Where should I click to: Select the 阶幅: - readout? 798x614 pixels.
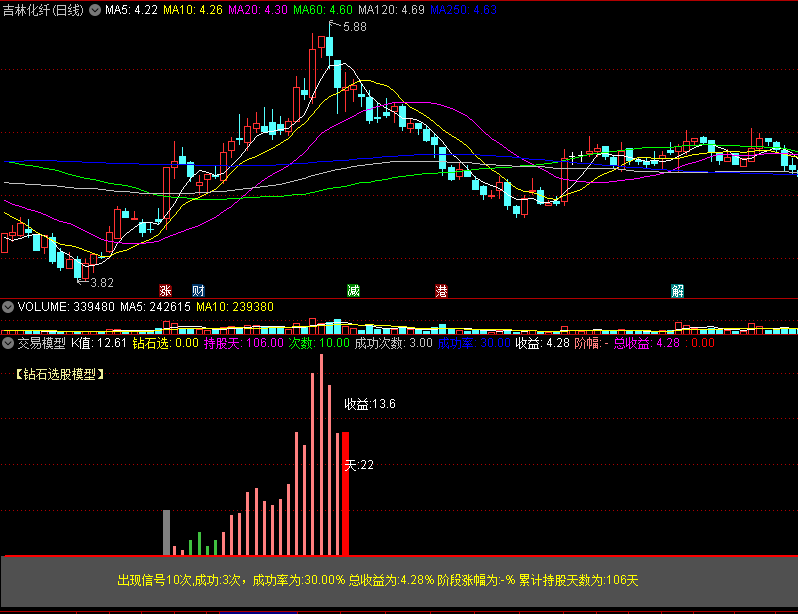point(591,343)
